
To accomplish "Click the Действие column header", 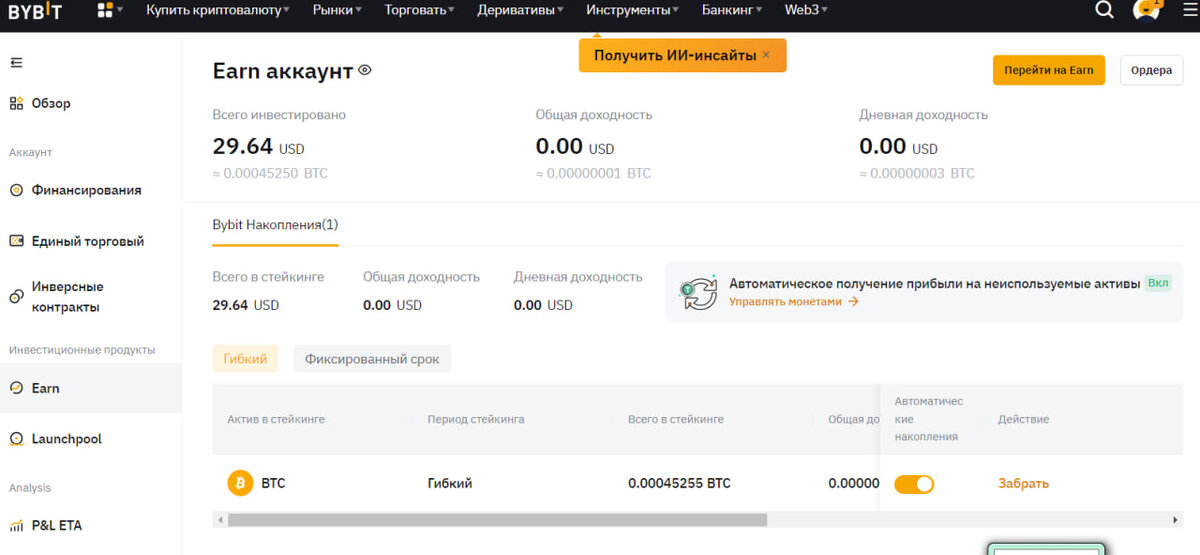I will click(x=1023, y=419).
